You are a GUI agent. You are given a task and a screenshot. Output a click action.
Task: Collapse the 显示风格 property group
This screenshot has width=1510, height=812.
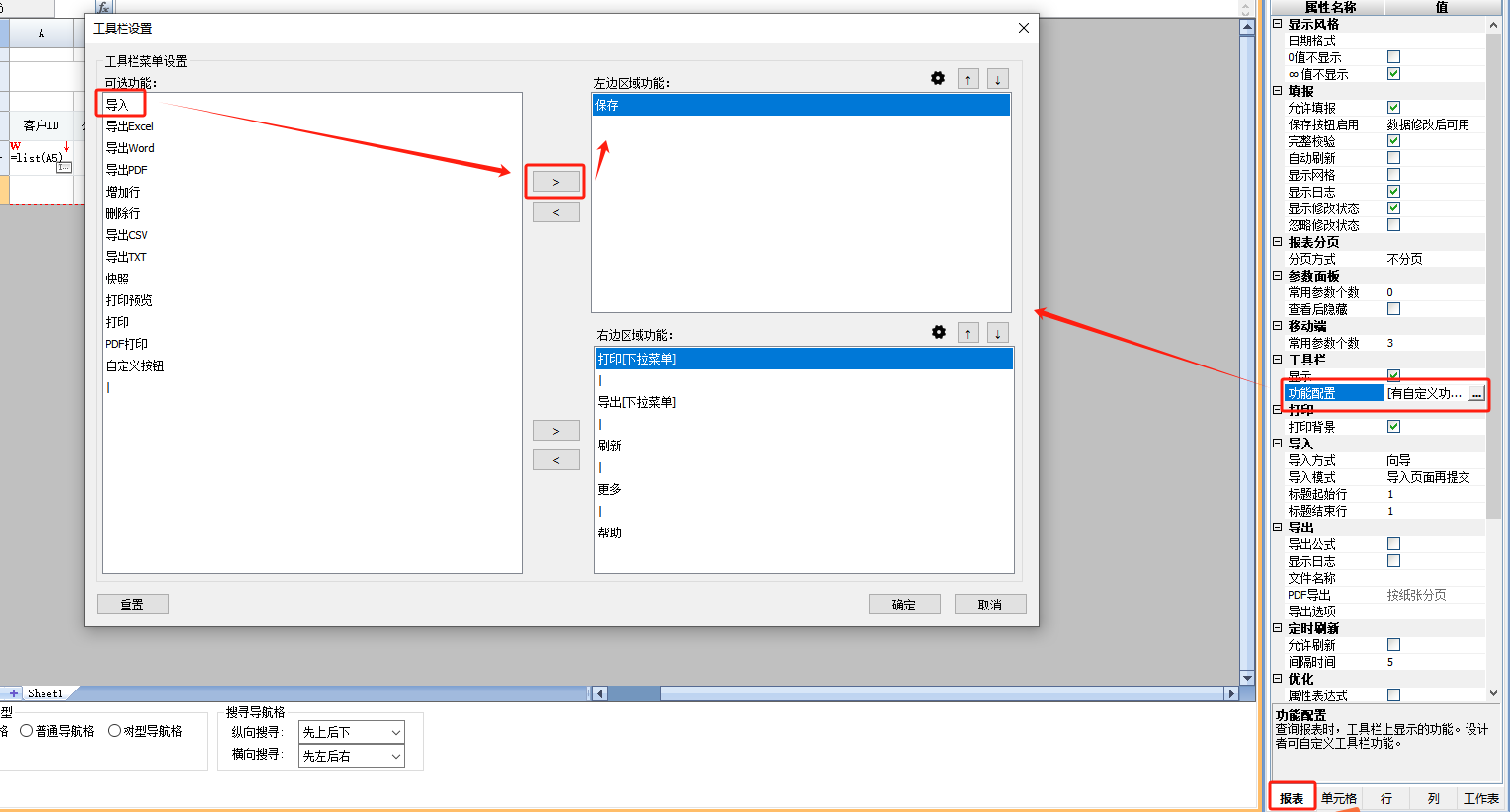coord(1277,24)
